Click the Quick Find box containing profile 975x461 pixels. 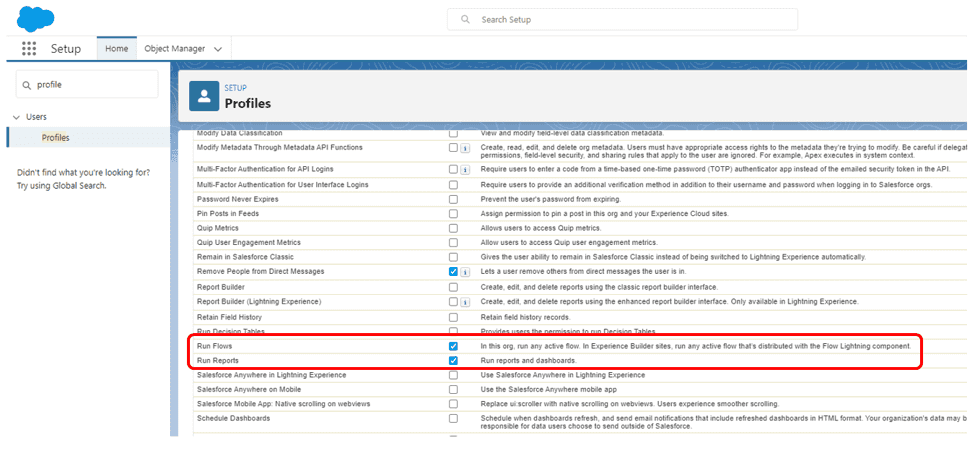tap(87, 85)
